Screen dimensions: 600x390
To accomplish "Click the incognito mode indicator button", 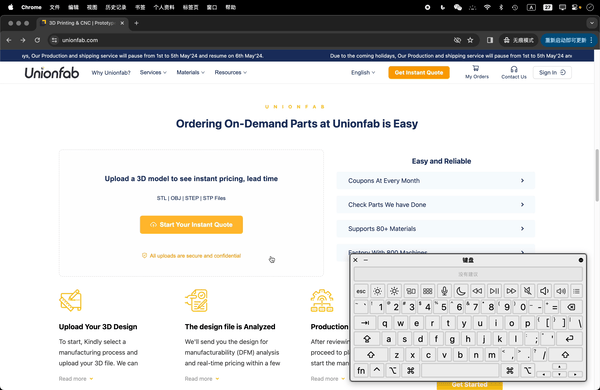I will click(518, 40).
